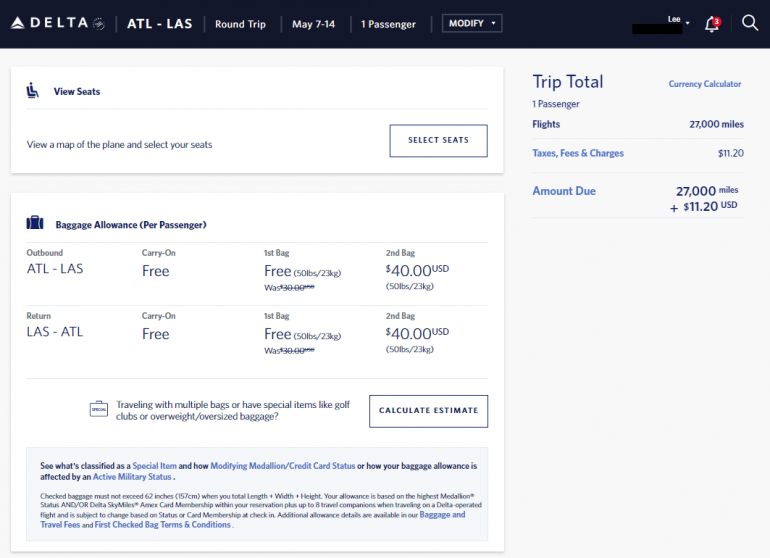Image resolution: width=770 pixels, height=558 pixels.
Task: Click the May 7-14 dates in header
Action: [x=310, y=24]
